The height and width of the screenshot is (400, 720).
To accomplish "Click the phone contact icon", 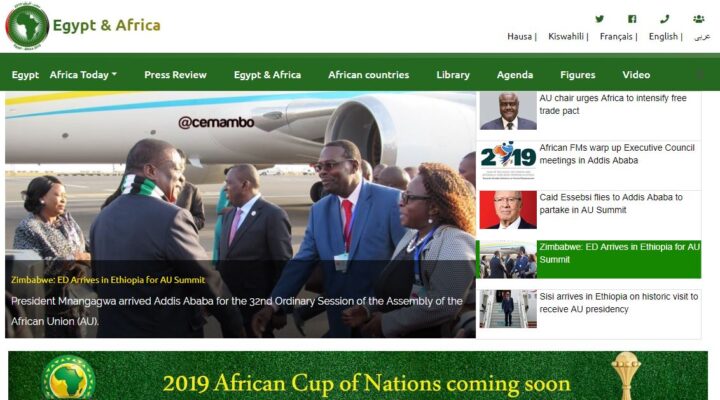I will pos(664,19).
